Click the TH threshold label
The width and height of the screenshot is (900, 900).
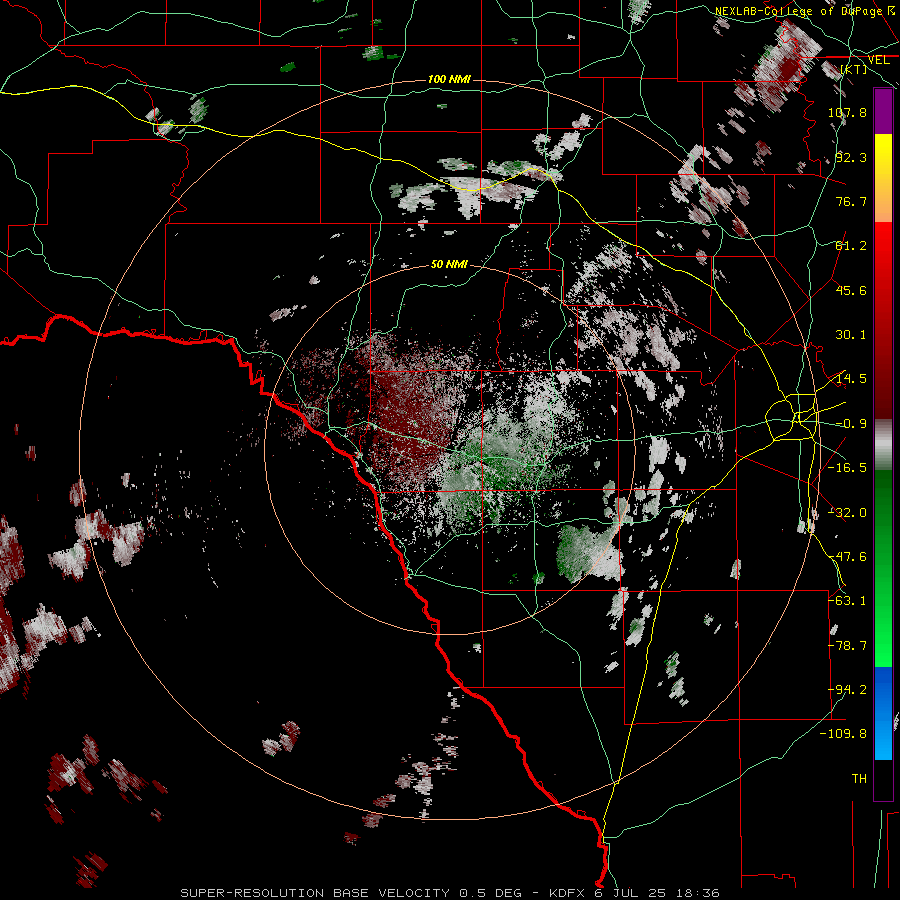(x=859, y=779)
